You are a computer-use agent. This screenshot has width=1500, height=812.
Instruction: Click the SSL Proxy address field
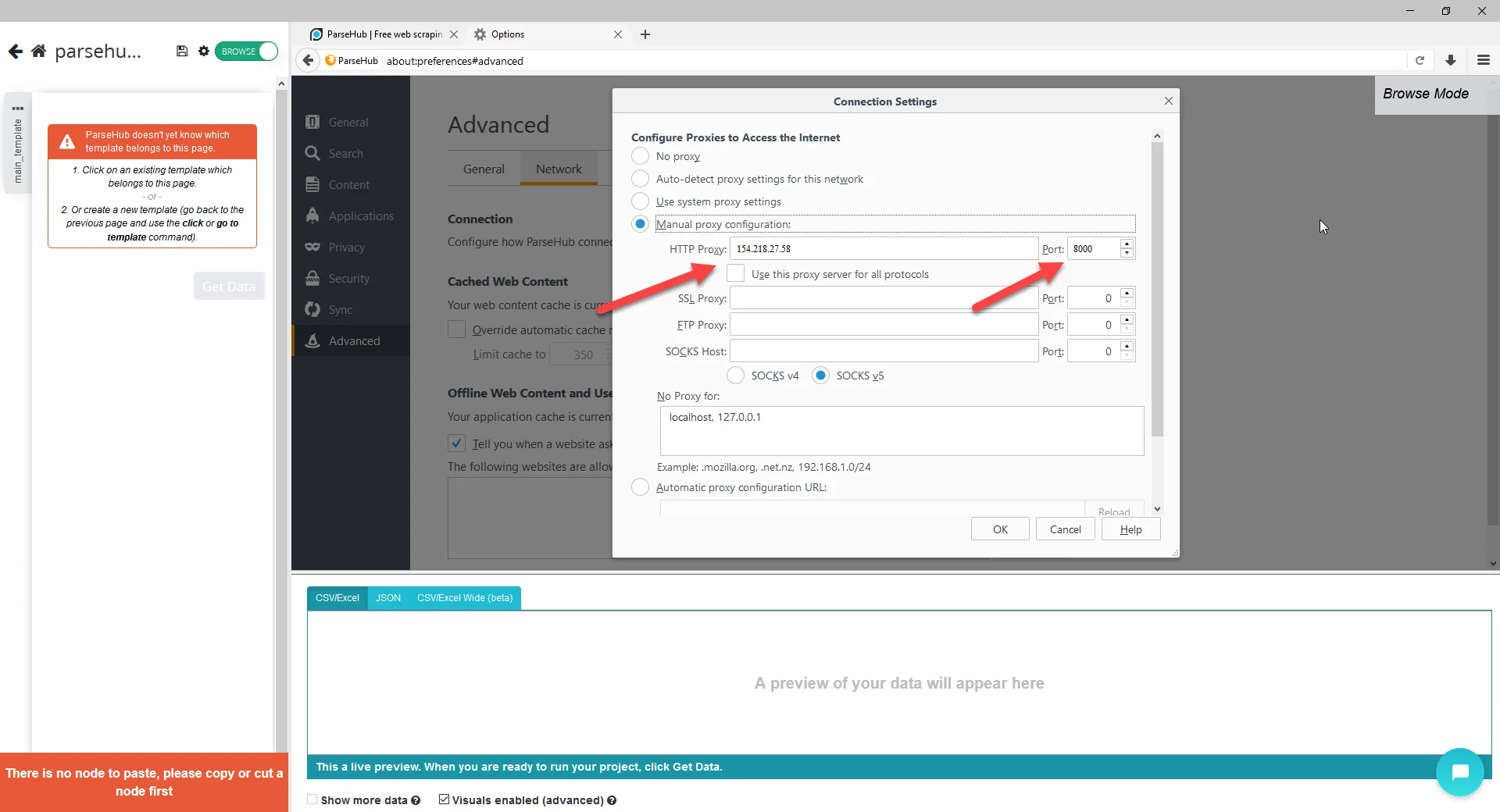click(884, 298)
